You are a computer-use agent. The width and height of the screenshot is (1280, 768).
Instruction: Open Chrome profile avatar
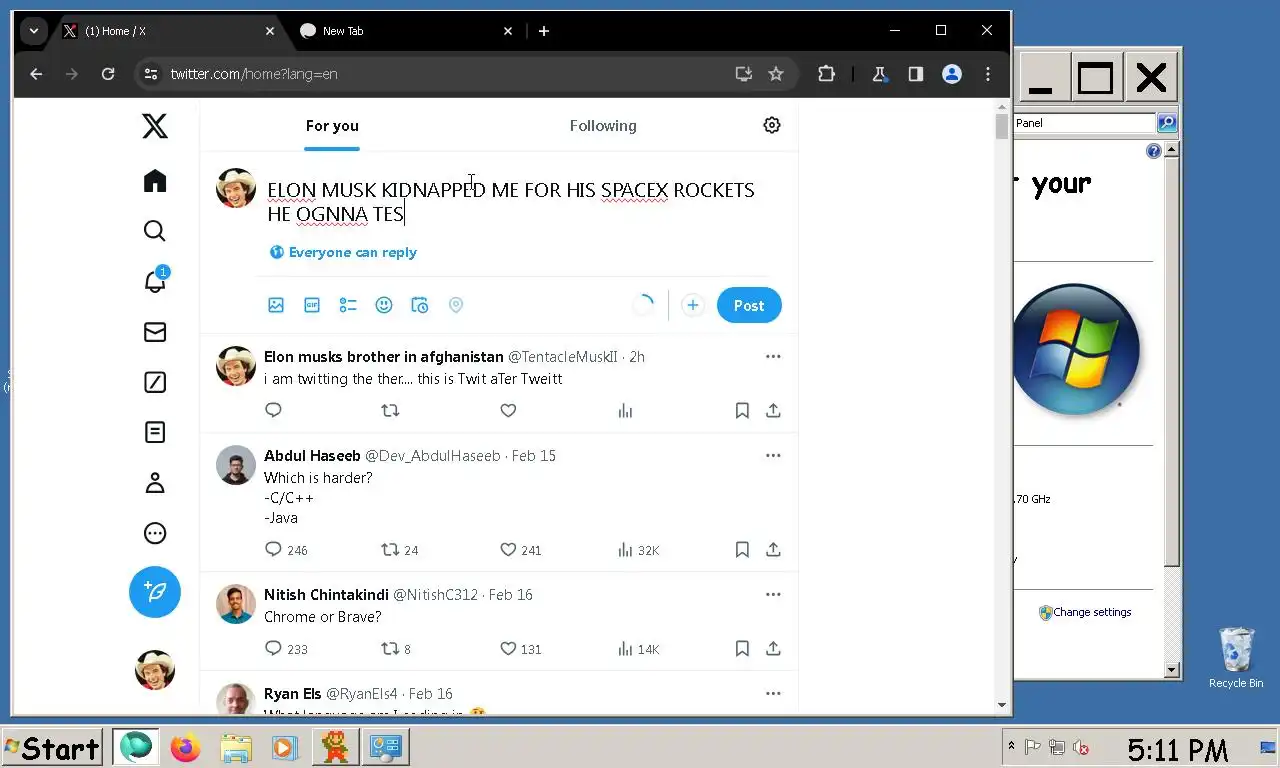click(x=952, y=74)
